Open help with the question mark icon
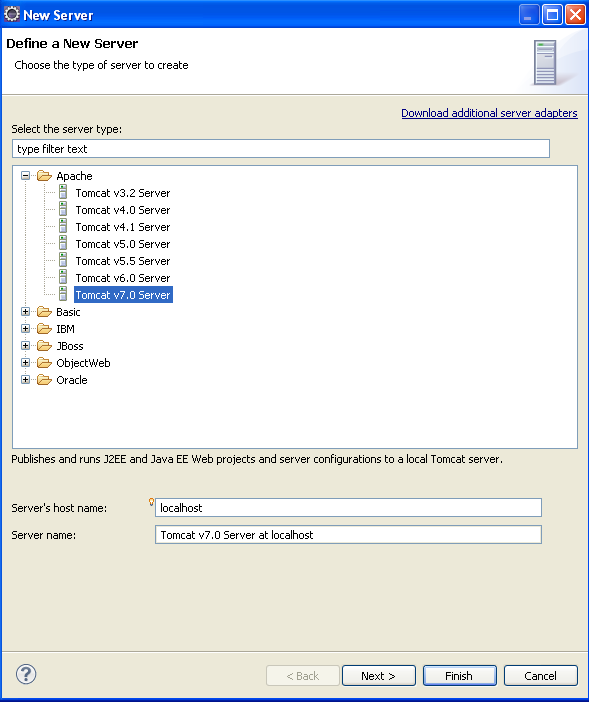The image size is (589, 702). tap(26, 674)
